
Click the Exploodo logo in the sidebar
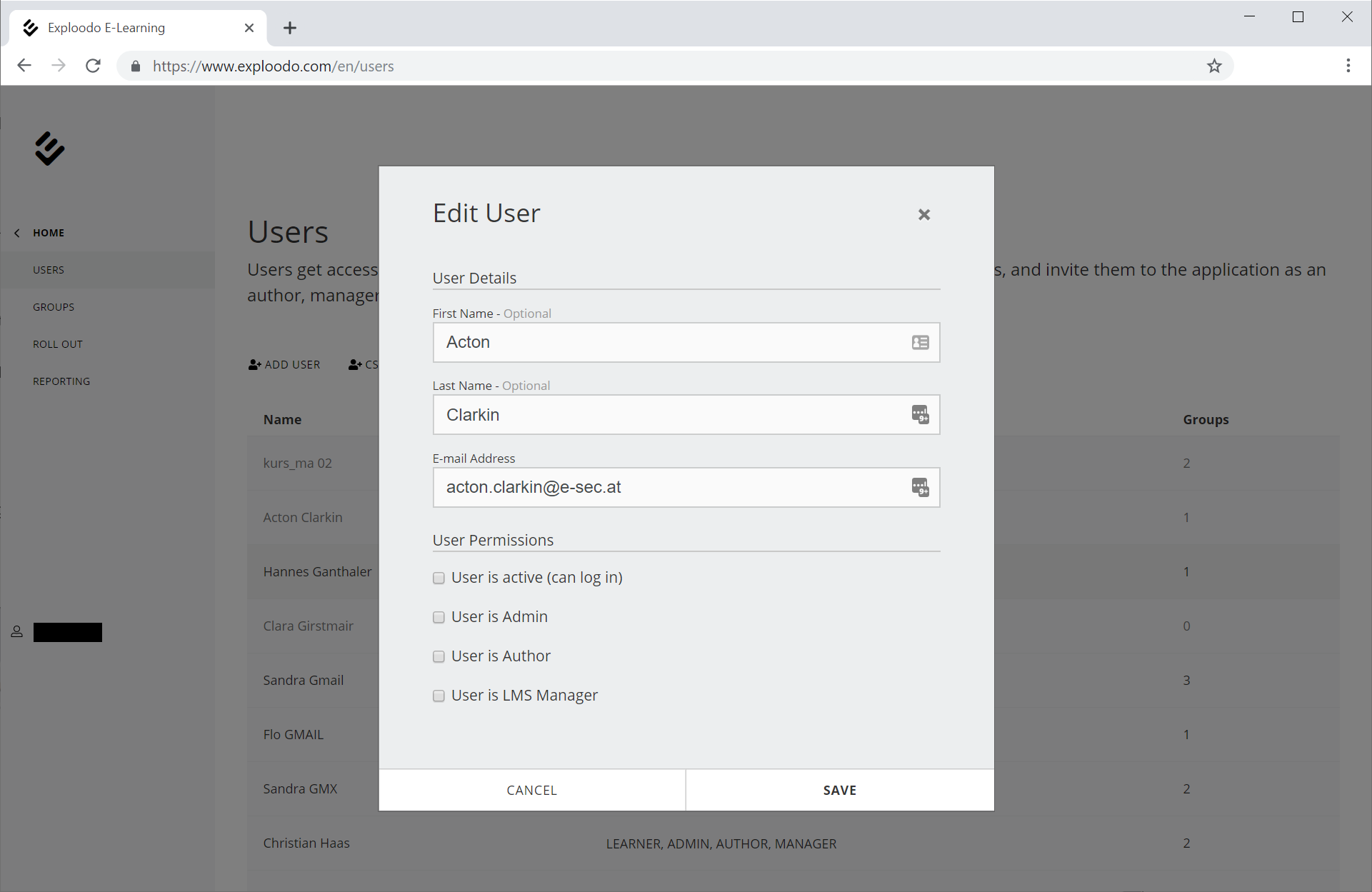[49, 149]
